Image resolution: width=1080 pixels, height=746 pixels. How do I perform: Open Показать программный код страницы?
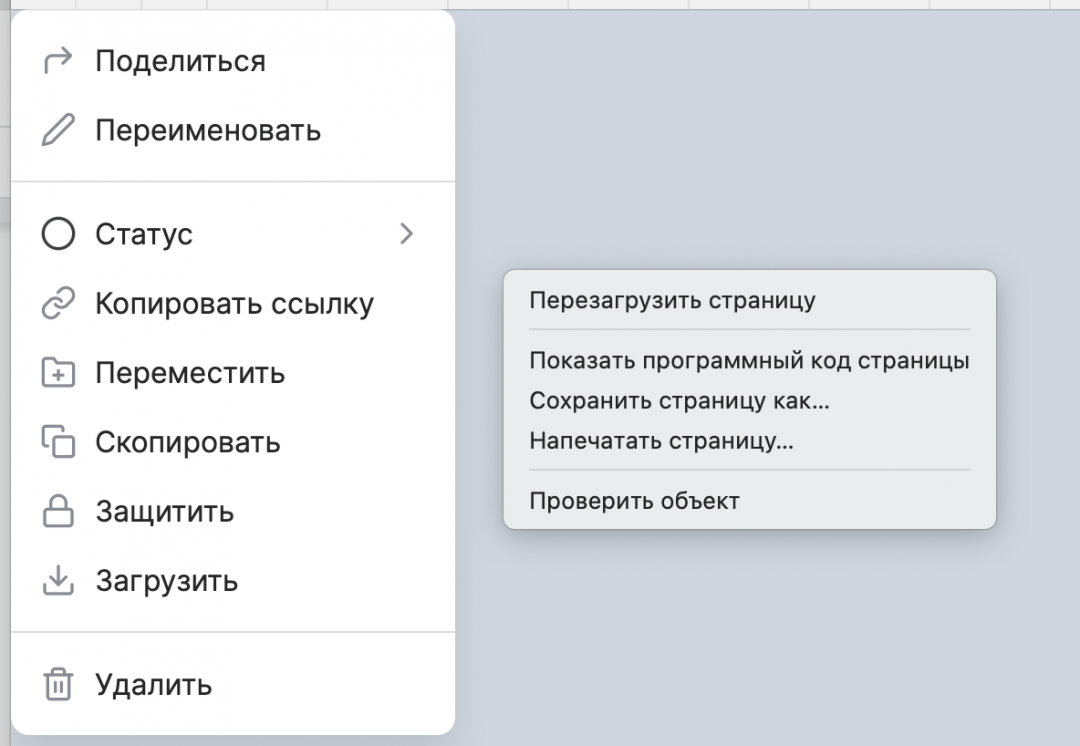pos(751,359)
